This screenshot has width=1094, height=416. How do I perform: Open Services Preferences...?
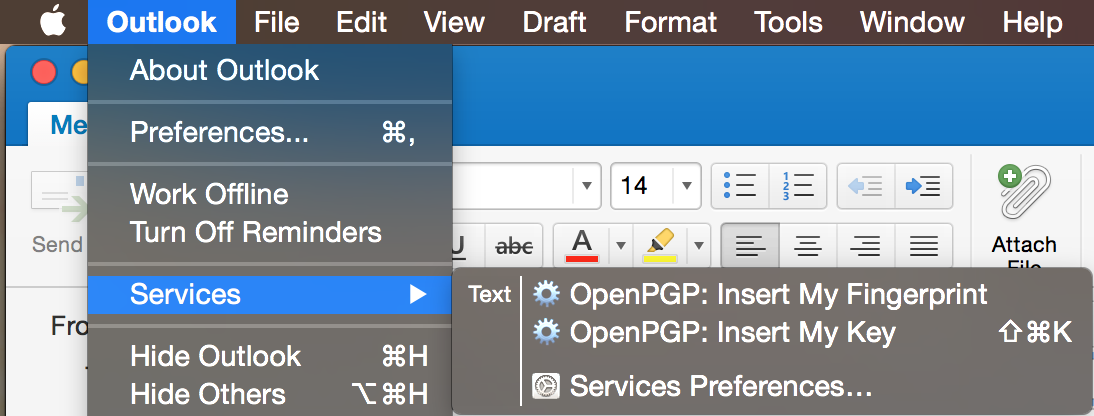pyautogui.click(x=720, y=386)
